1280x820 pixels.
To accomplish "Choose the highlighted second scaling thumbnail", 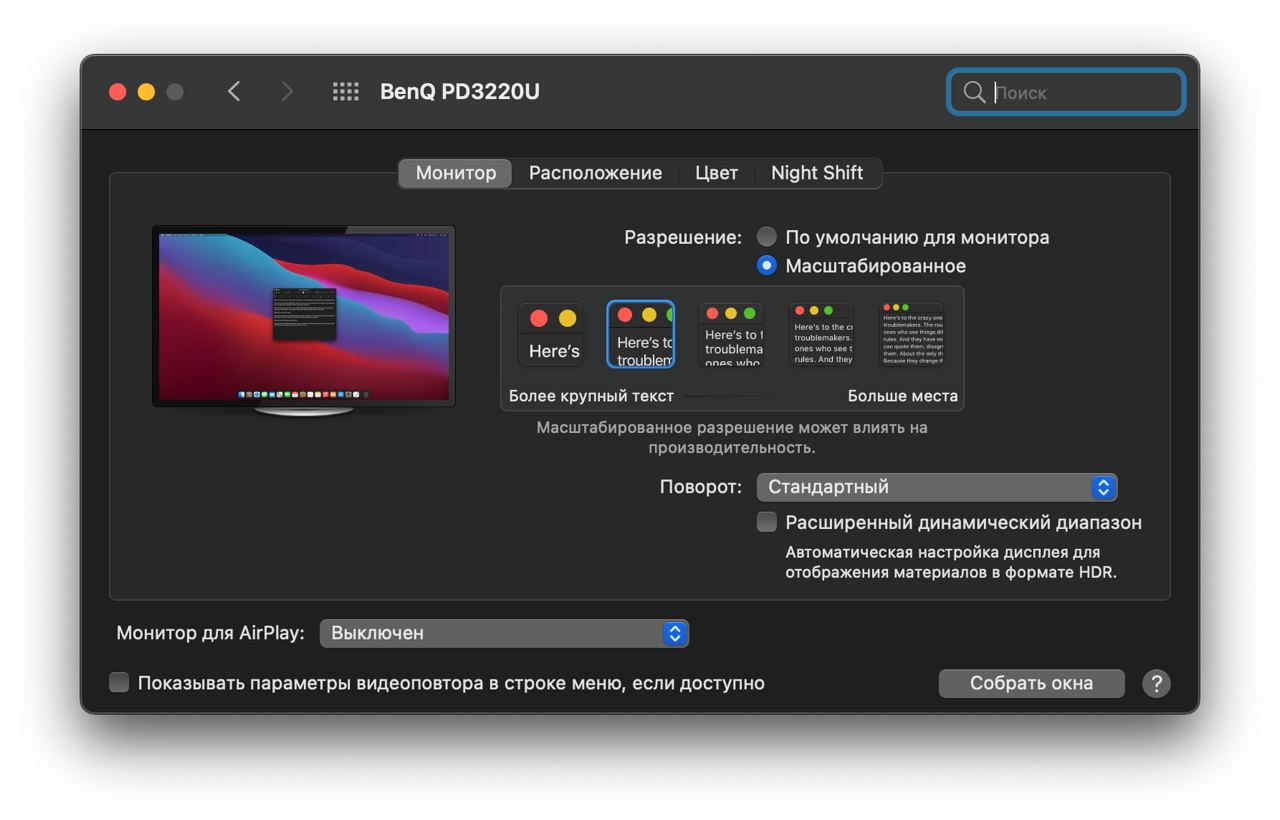I will (x=640, y=335).
